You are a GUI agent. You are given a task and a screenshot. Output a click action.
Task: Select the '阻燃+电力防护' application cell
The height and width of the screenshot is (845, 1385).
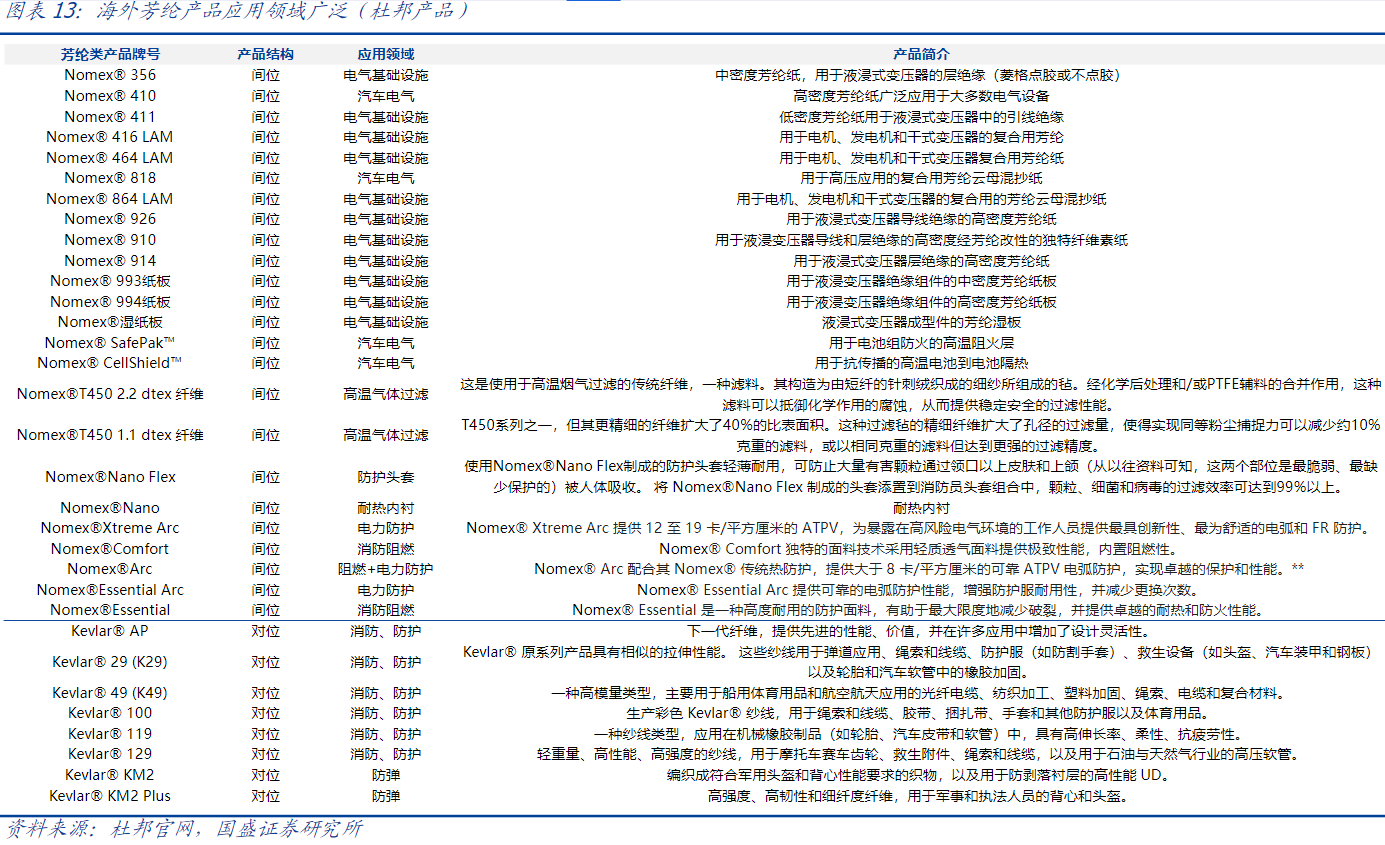point(386,569)
